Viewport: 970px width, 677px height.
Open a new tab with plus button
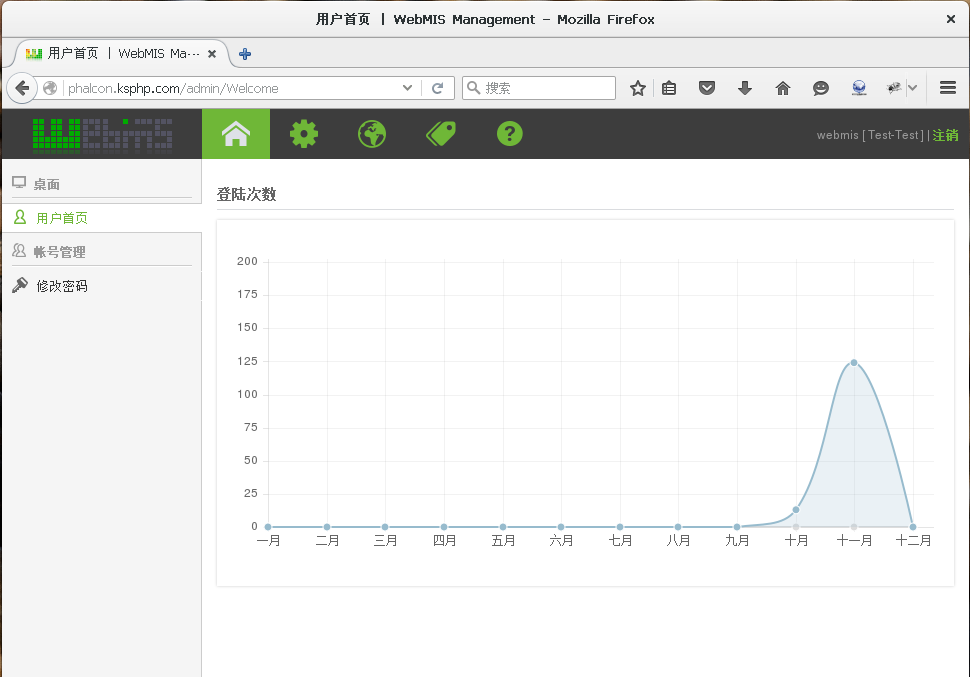[245, 54]
